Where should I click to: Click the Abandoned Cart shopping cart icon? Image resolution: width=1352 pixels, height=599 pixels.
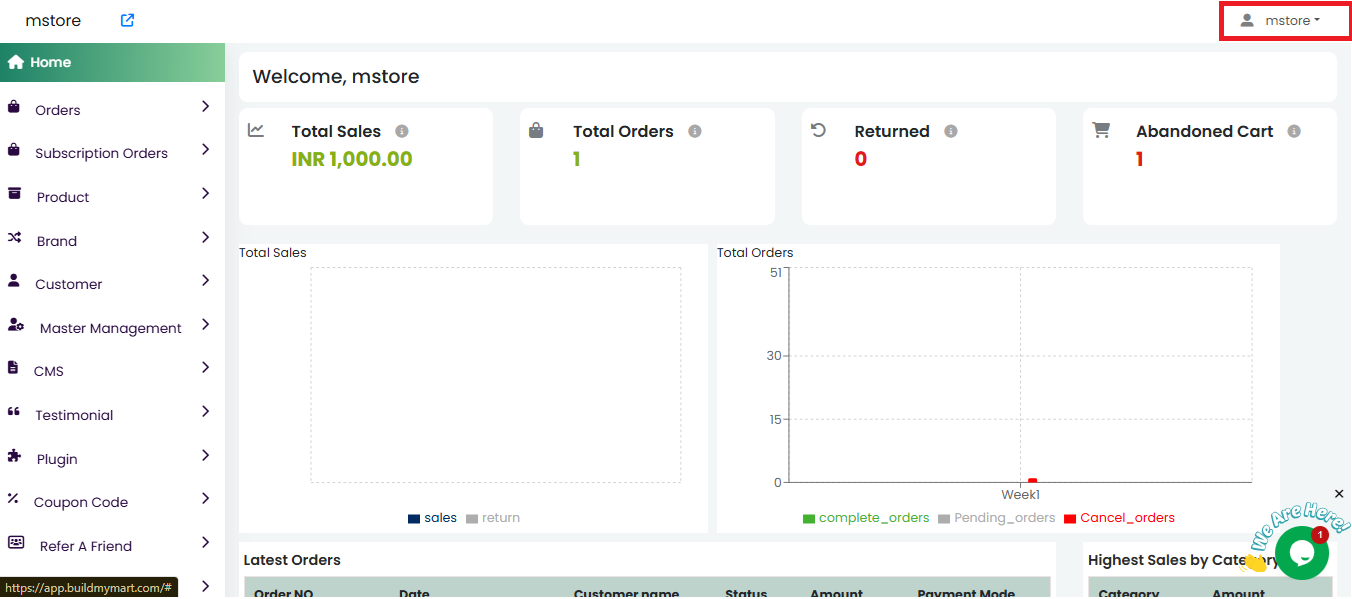(x=1101, y=130)
